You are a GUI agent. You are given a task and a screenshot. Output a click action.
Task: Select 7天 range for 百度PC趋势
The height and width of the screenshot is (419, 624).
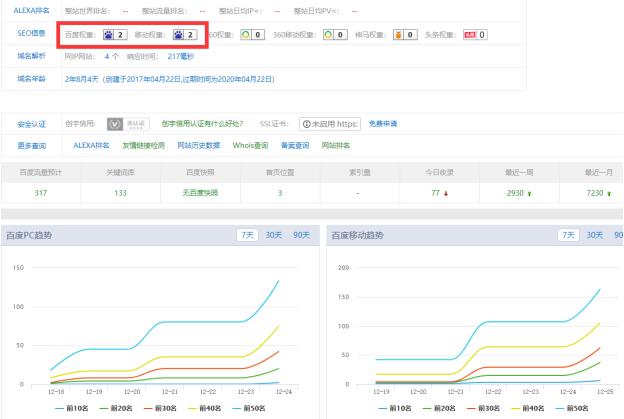pos(246,234)
